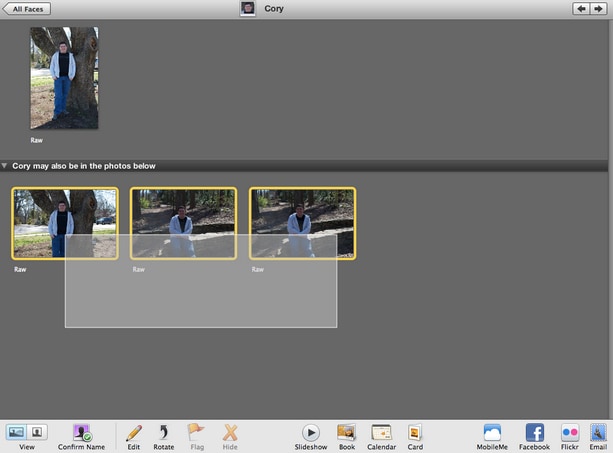Click the next person arrow button

(598, 9)
